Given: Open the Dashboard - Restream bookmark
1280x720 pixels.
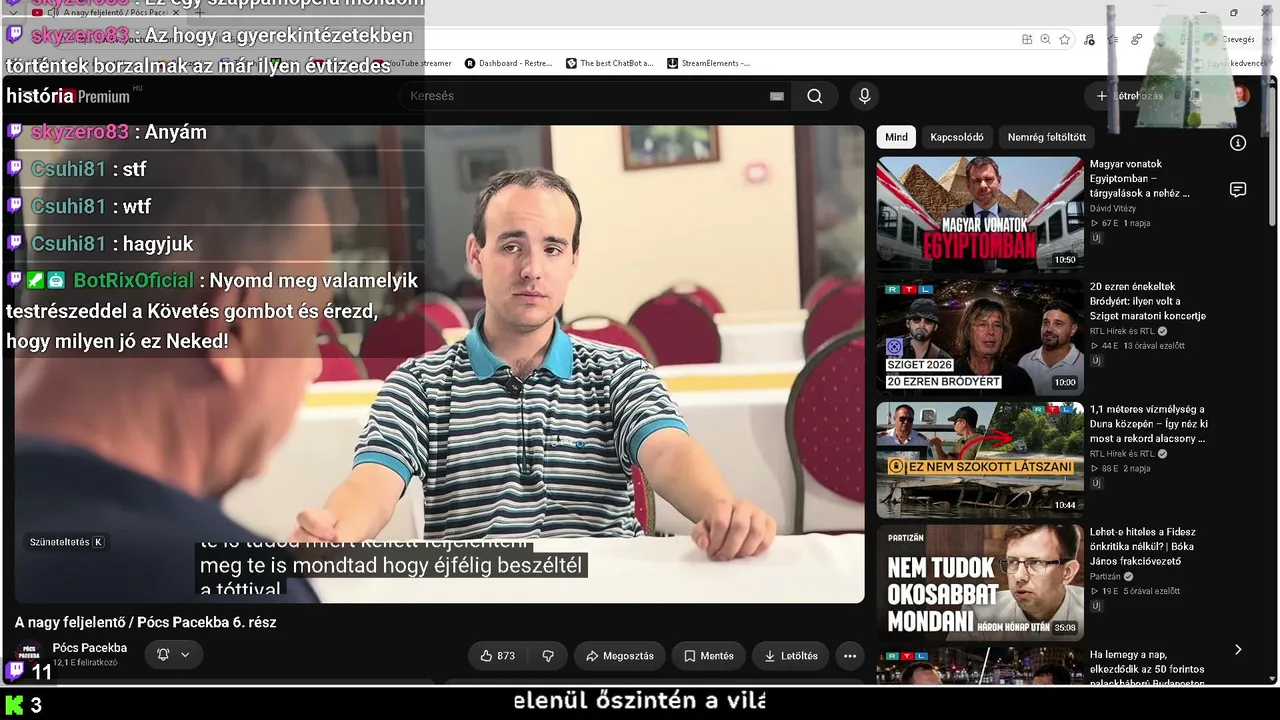Looking at the screenshot, I should pos(508,63).
